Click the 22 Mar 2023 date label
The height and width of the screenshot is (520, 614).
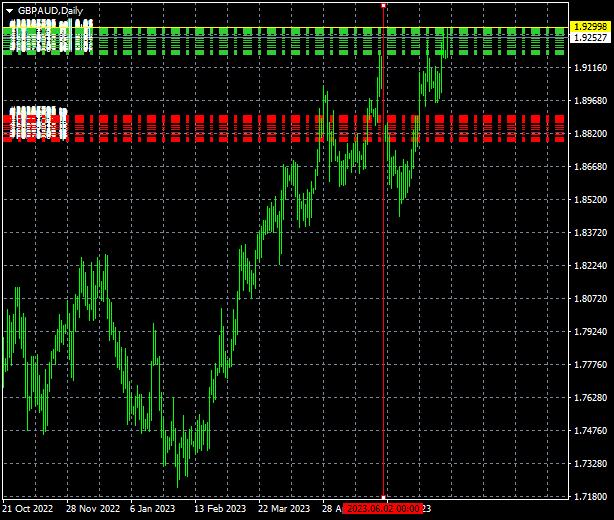[x=284, y=509]
